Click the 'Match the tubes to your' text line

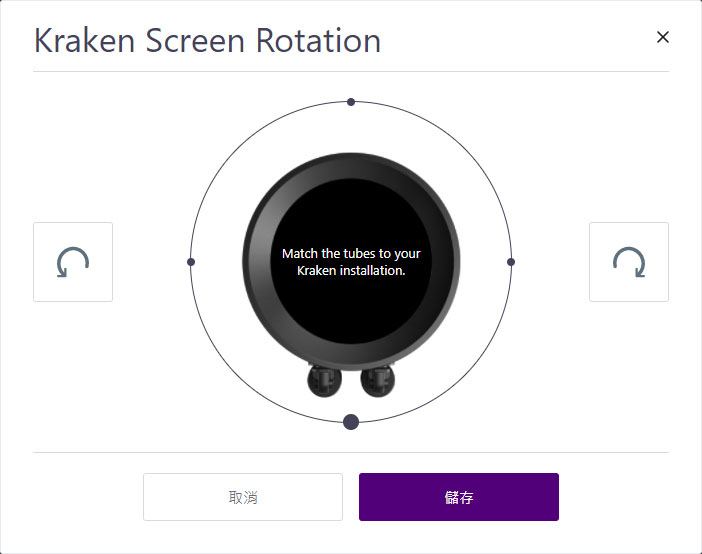point(351,253)
